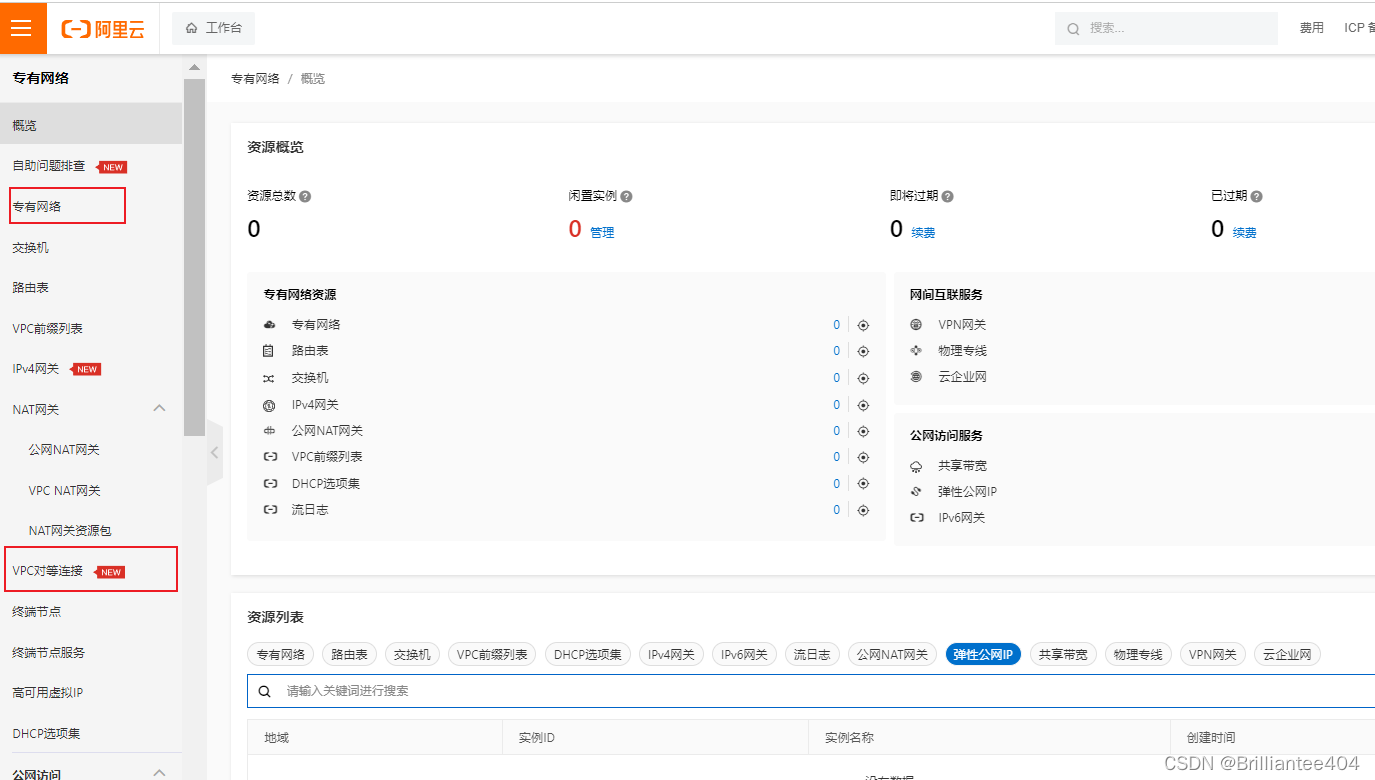Image resolution: width=1375 pixels, height=780 pixels.
Task: Open 概览 in the sidebar
Action: [x=91, y=125]
